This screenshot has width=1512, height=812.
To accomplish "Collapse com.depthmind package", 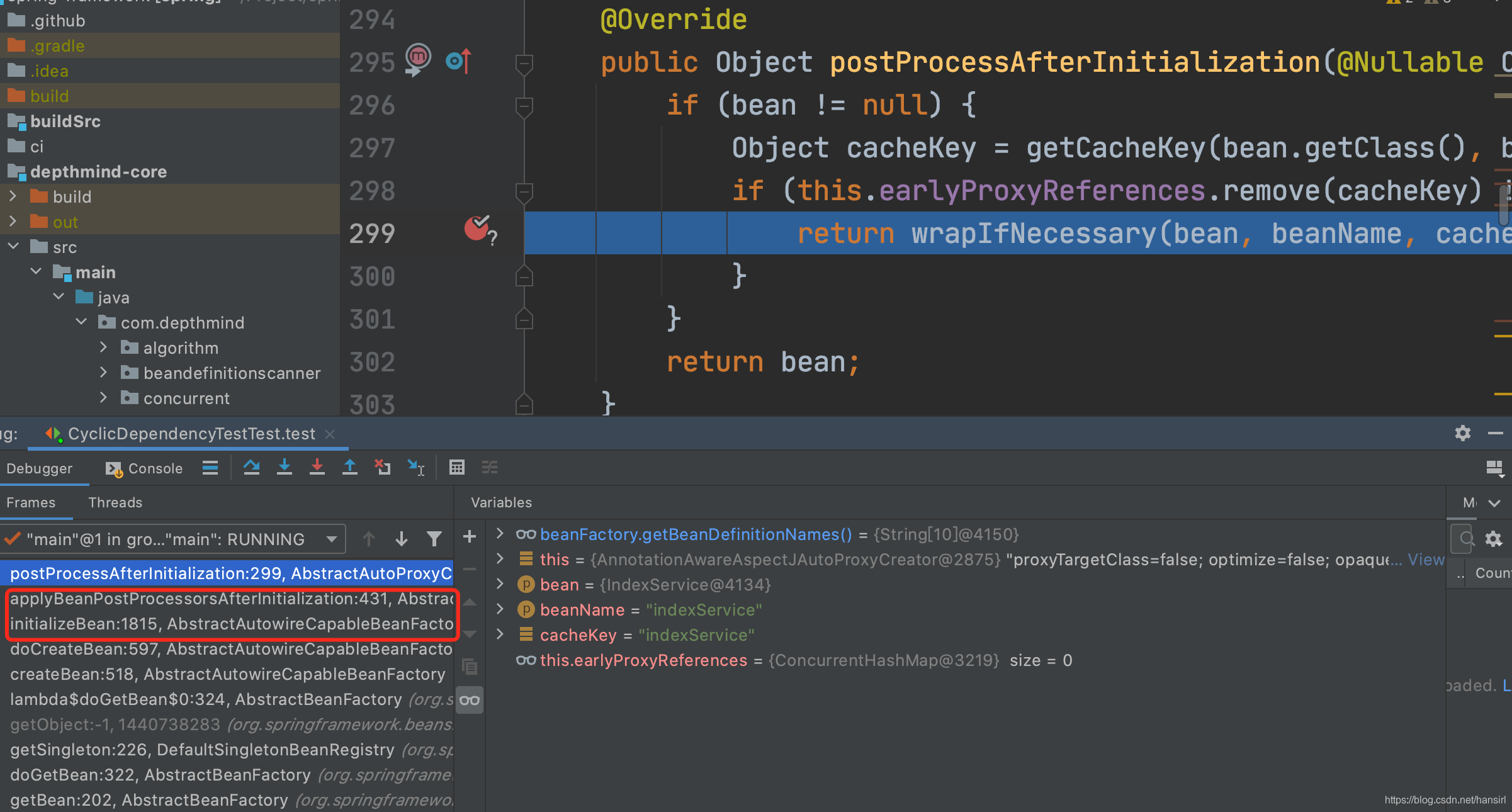I will pos(81,322).
